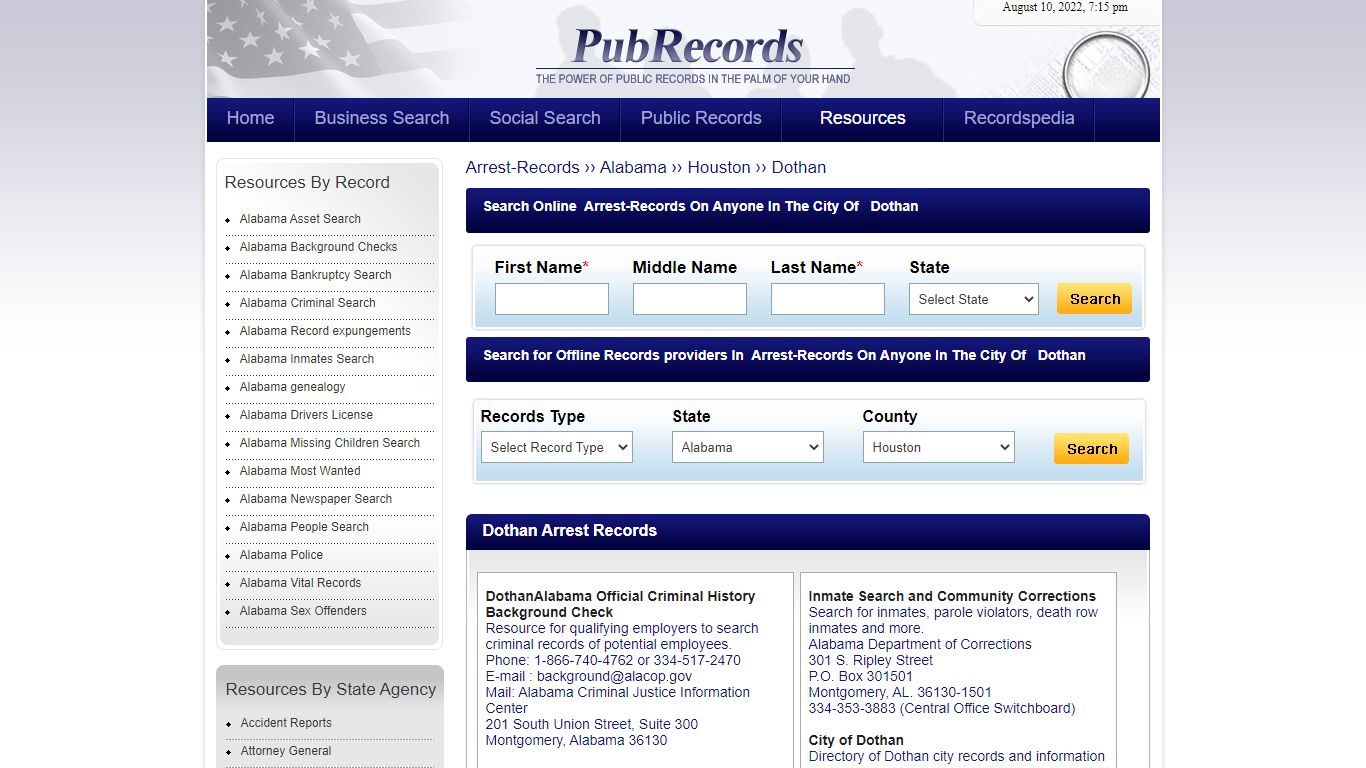Click the City of Dothan heading
1366x768 pixels.
click(856, 740)
